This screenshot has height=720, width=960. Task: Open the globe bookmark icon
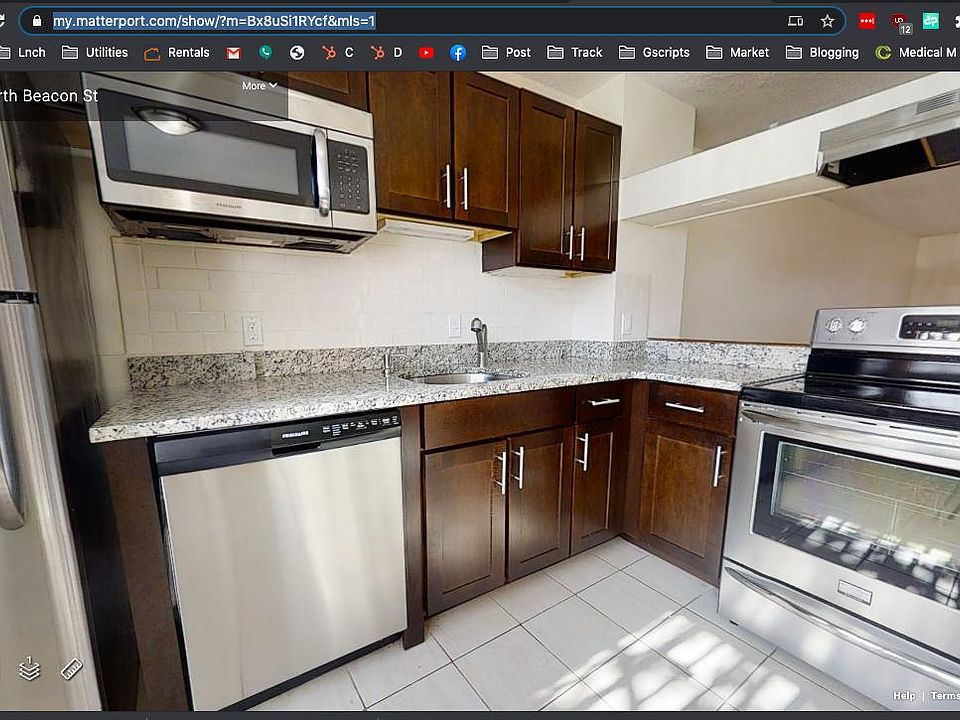[297, 53]
